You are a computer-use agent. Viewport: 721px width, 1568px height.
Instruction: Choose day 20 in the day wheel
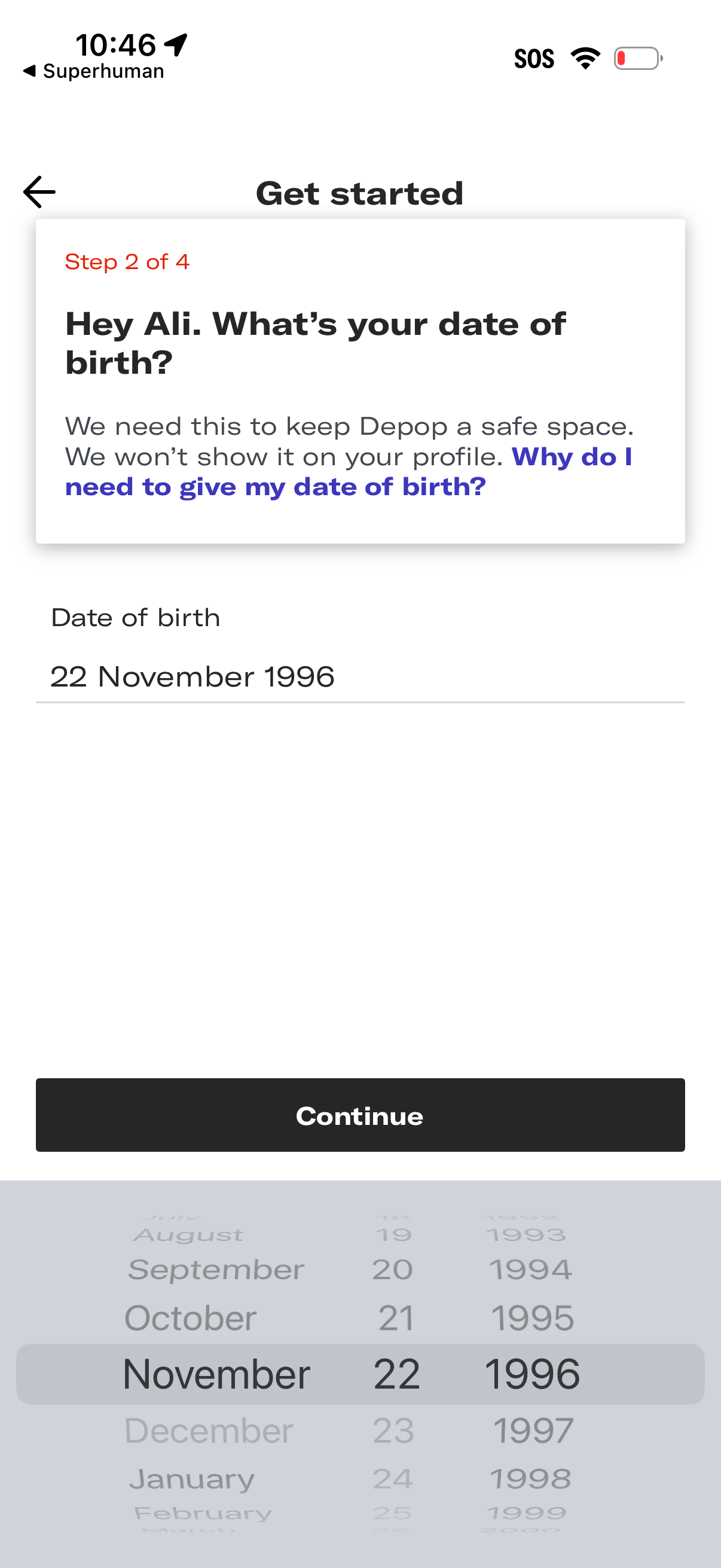tap(393, 1270)
